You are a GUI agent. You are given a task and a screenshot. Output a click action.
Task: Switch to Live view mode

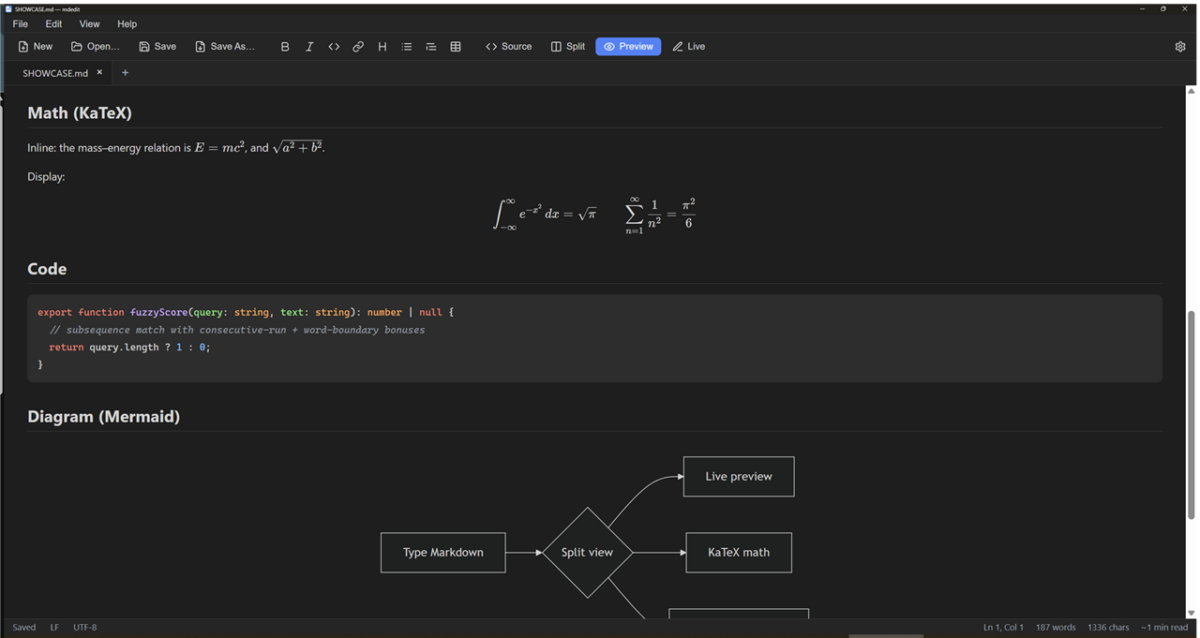[x=688, y=46]
